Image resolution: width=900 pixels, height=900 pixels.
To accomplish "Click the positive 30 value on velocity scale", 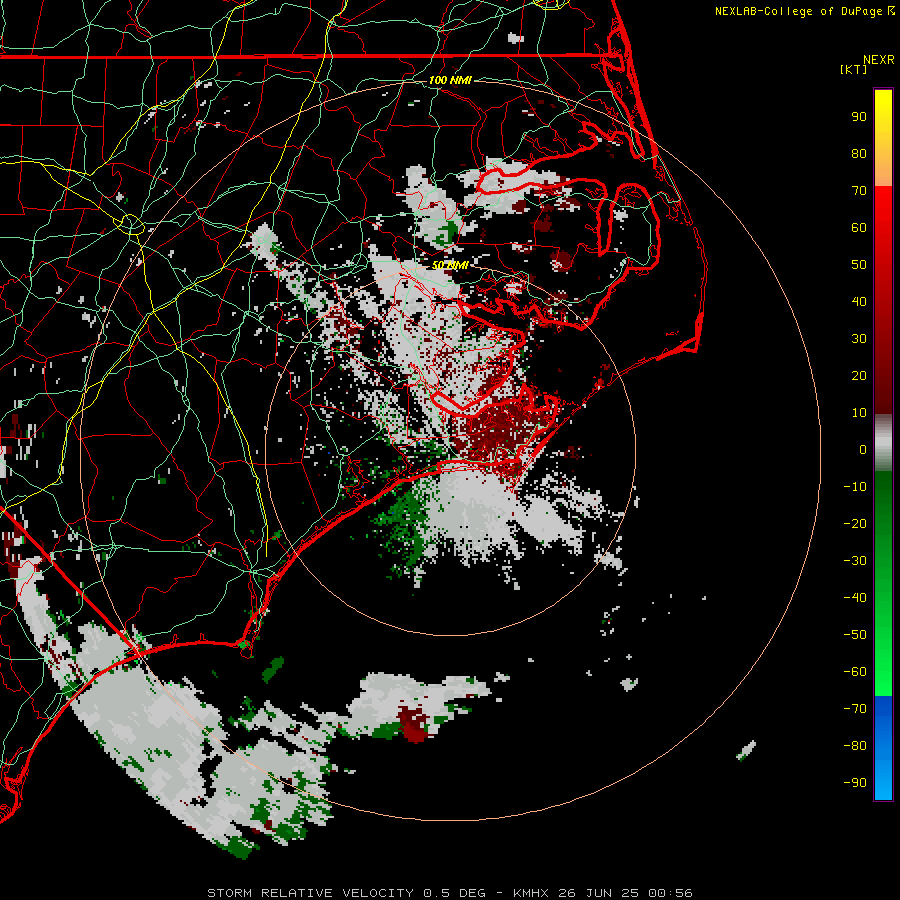I will point(859,339).
